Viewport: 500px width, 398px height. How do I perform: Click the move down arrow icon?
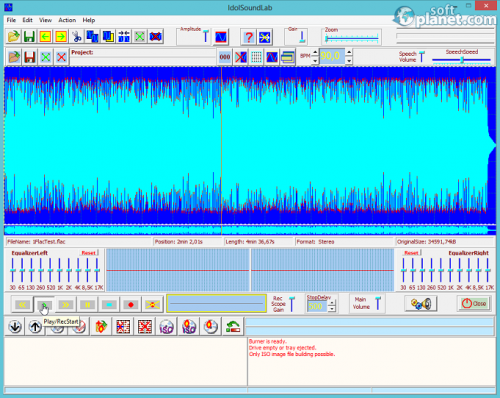[15, 326]
